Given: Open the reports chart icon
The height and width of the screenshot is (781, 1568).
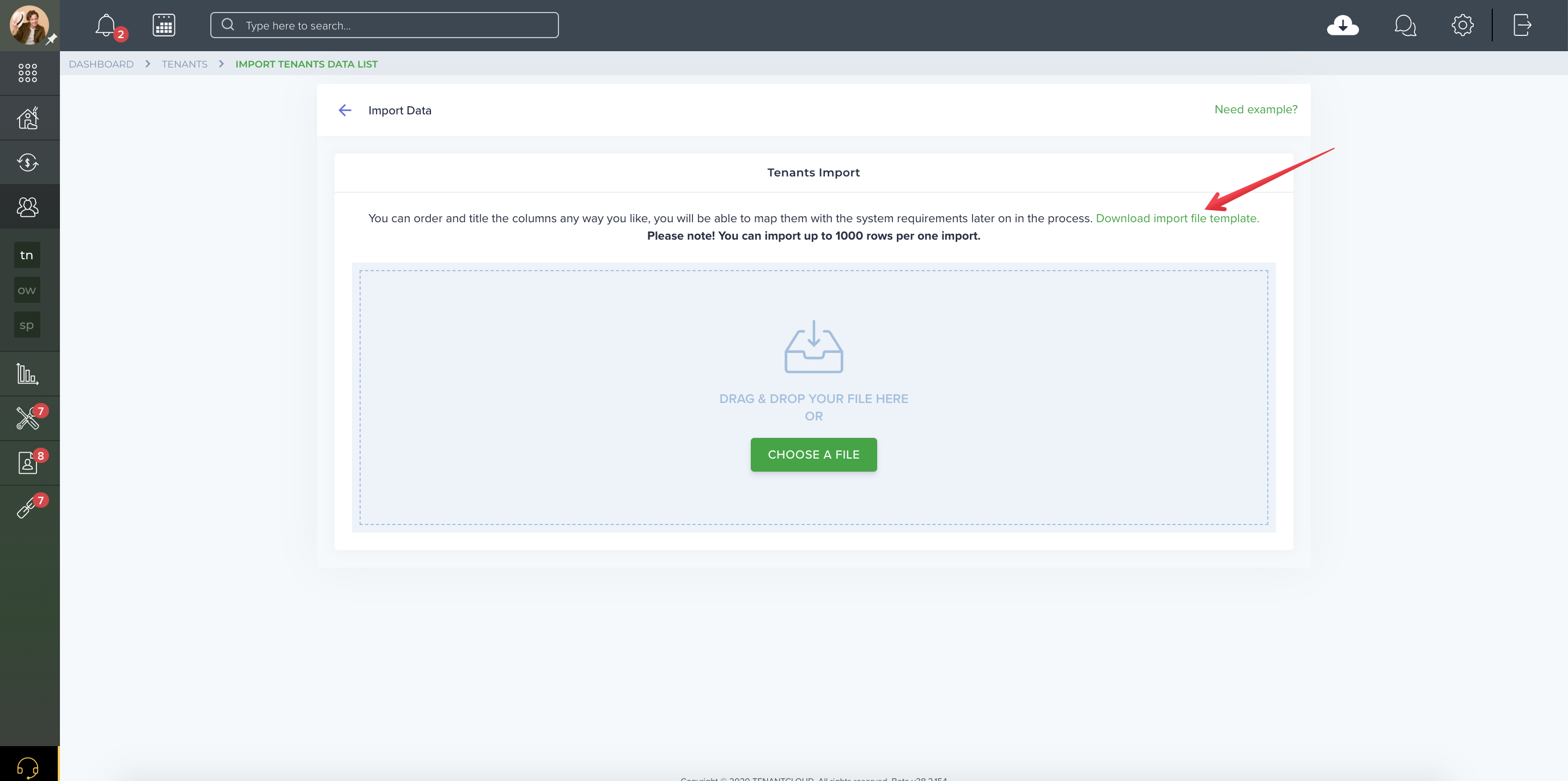Looking at the screenshot, I should point(27,374).
